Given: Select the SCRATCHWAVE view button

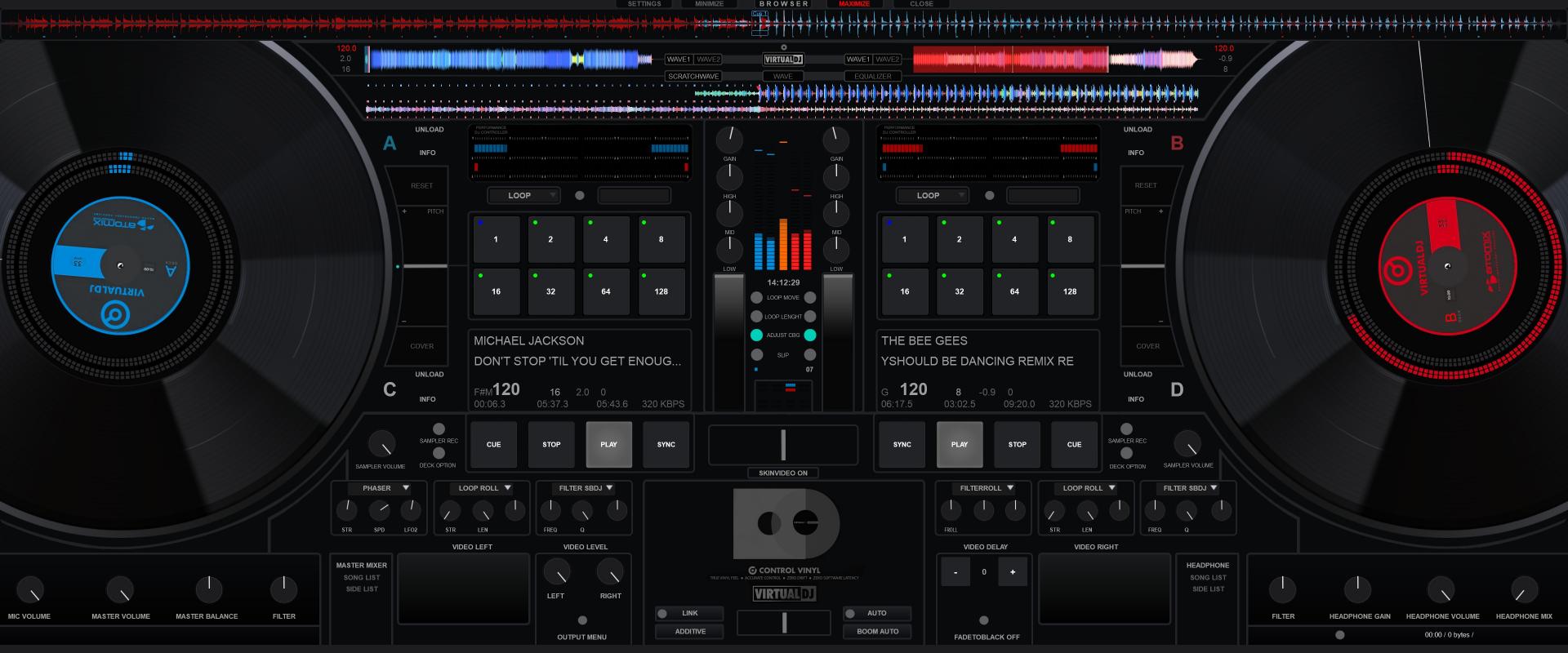Looking at the screenshot, I should (x=693, y=77).
